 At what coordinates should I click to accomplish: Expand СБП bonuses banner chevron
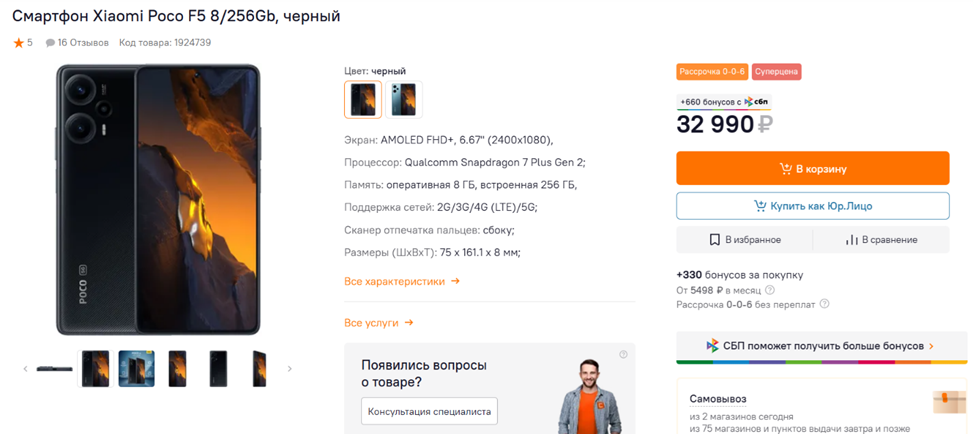coord(931,346)
